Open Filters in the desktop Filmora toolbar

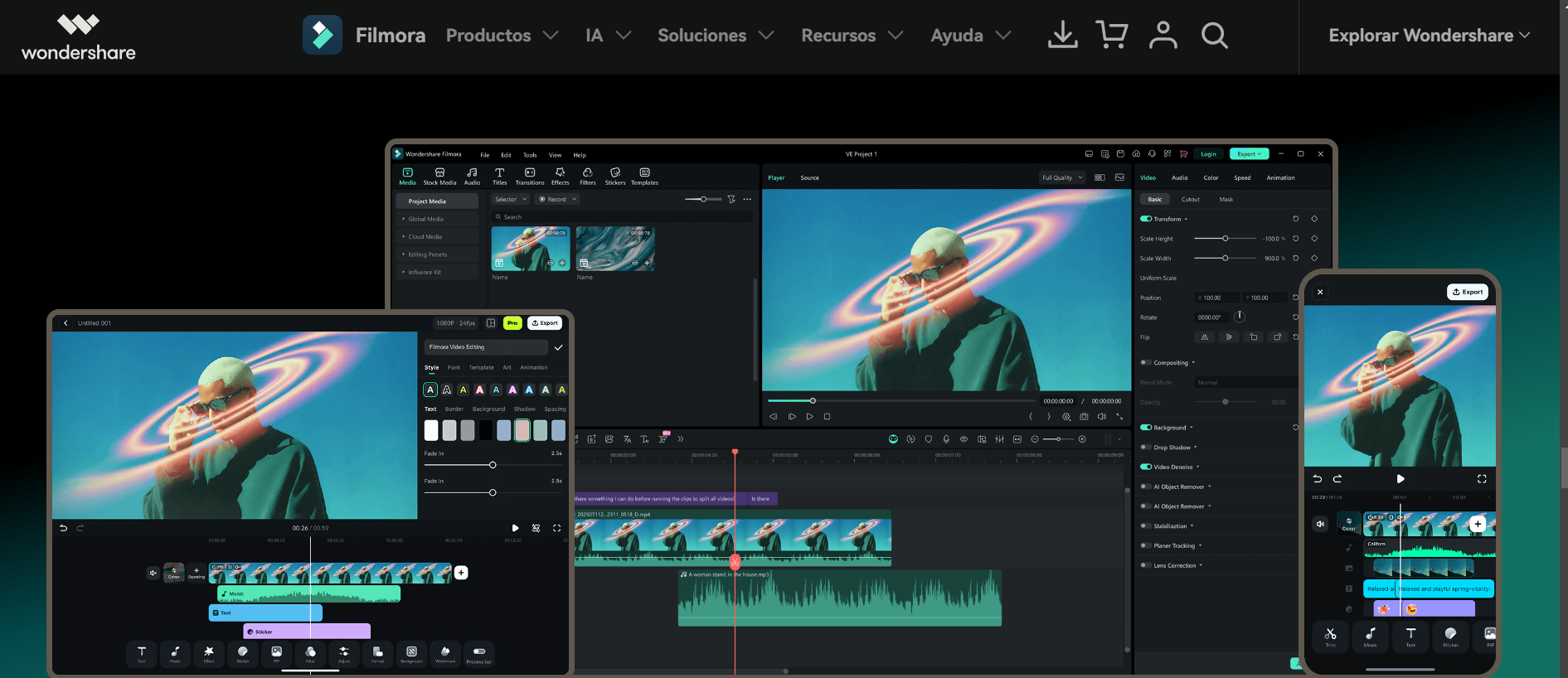[588, 177]
